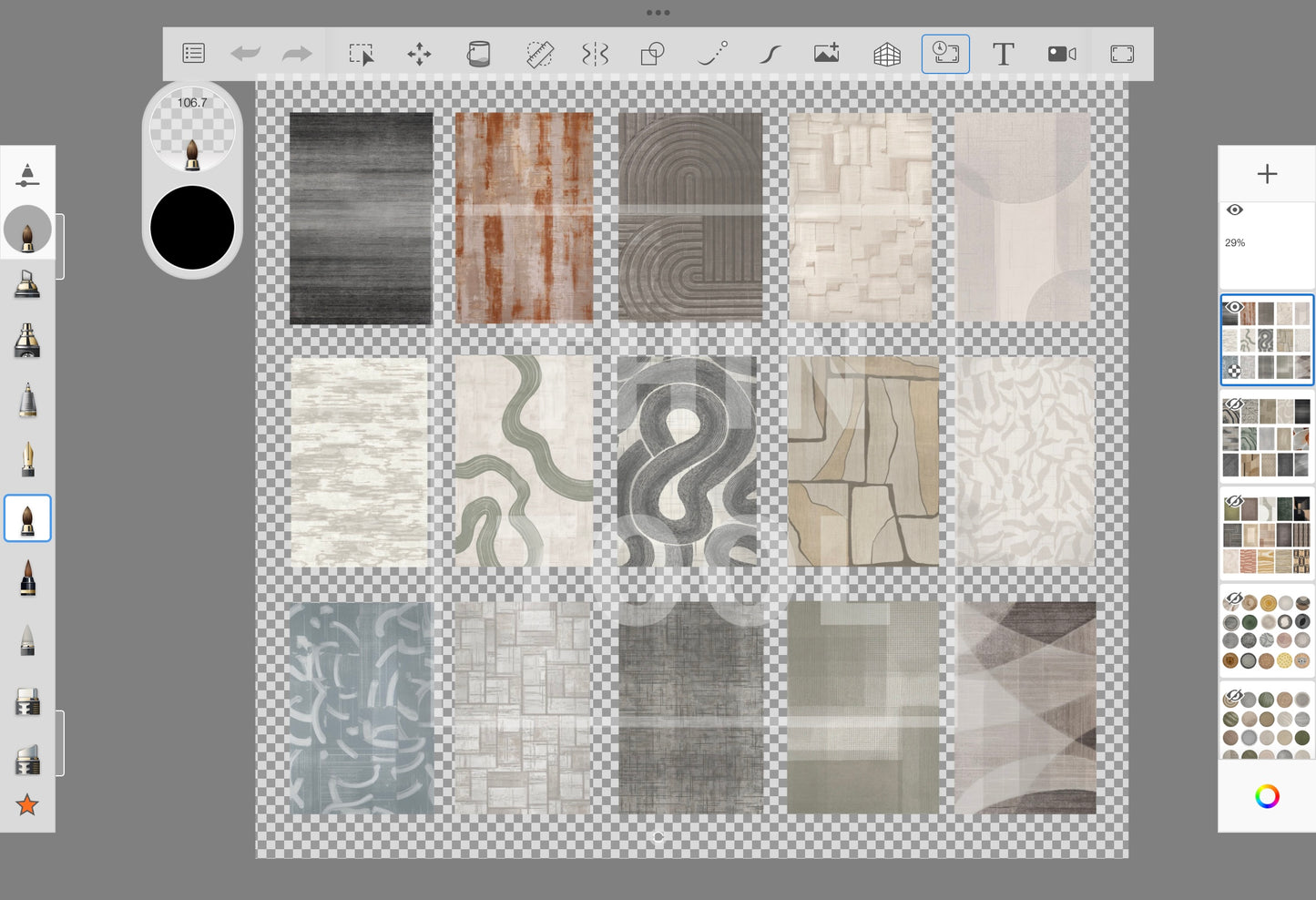
Task: Select the Fill bucket tool
Action: (x=478, y=54)
